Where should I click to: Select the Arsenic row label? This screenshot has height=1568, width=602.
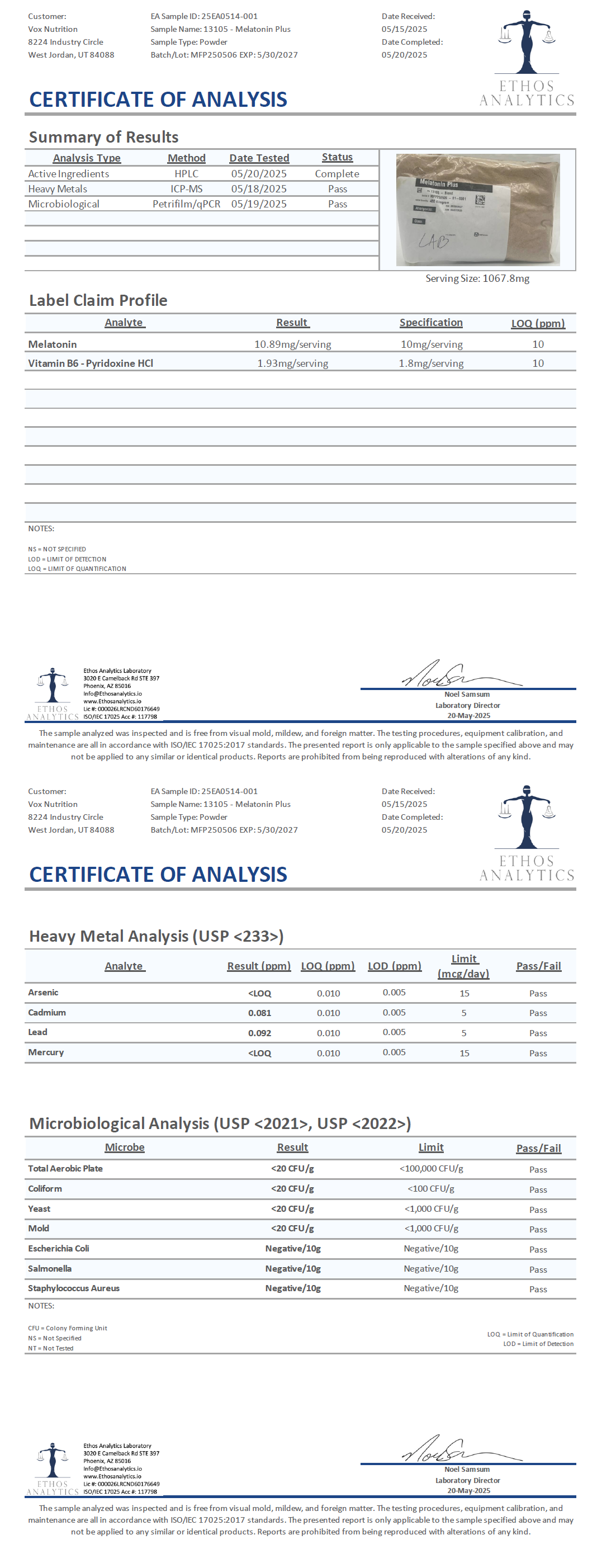(43, 992)
